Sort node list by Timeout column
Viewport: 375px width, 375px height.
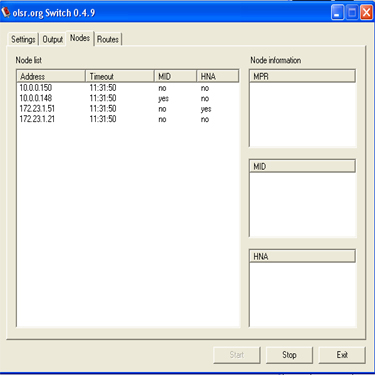click(x=120, y=76)
